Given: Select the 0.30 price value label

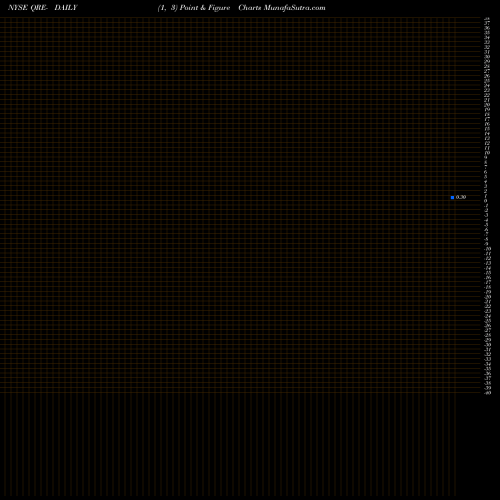Looking at the screenshot, I should pyautogui.click(x=461, y=197).
